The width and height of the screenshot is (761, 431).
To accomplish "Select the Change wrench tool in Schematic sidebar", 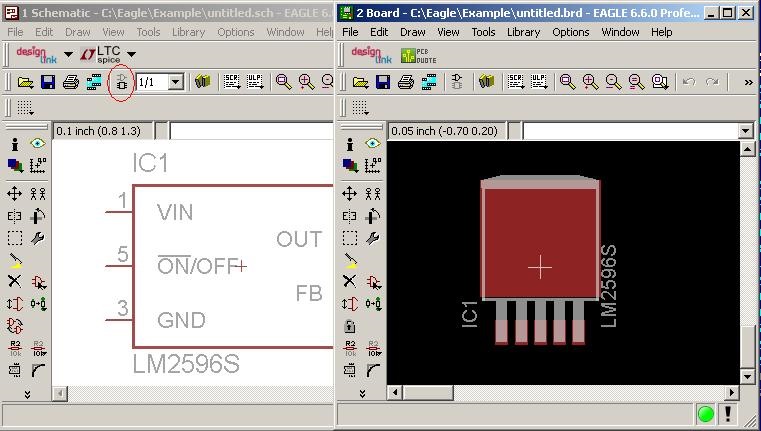I will point(38,238).
